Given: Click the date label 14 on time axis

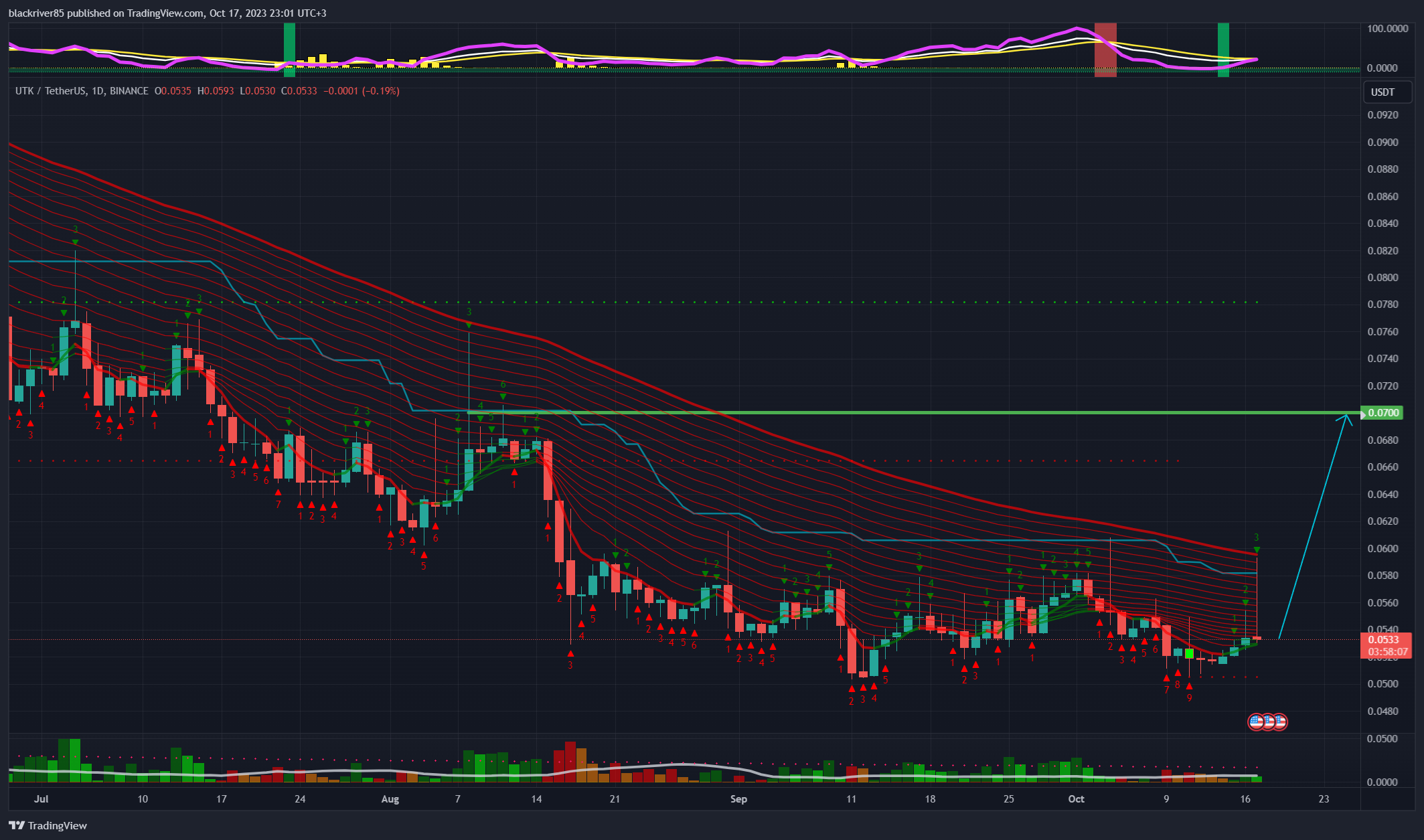Looking at the screenshot, I should pos(536,799).
